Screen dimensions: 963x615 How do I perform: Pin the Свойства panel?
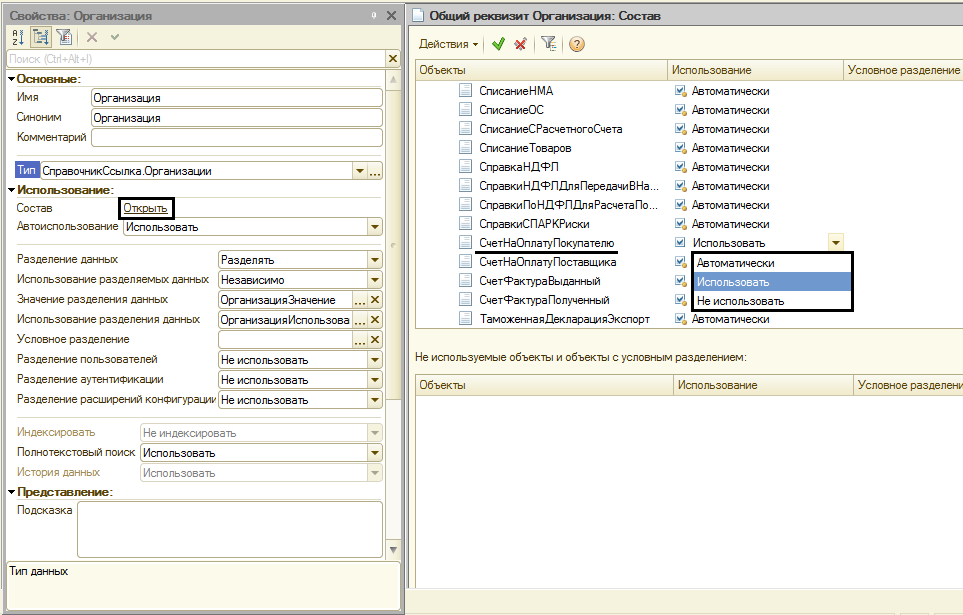pyautogui.click(x=374, y=15)
